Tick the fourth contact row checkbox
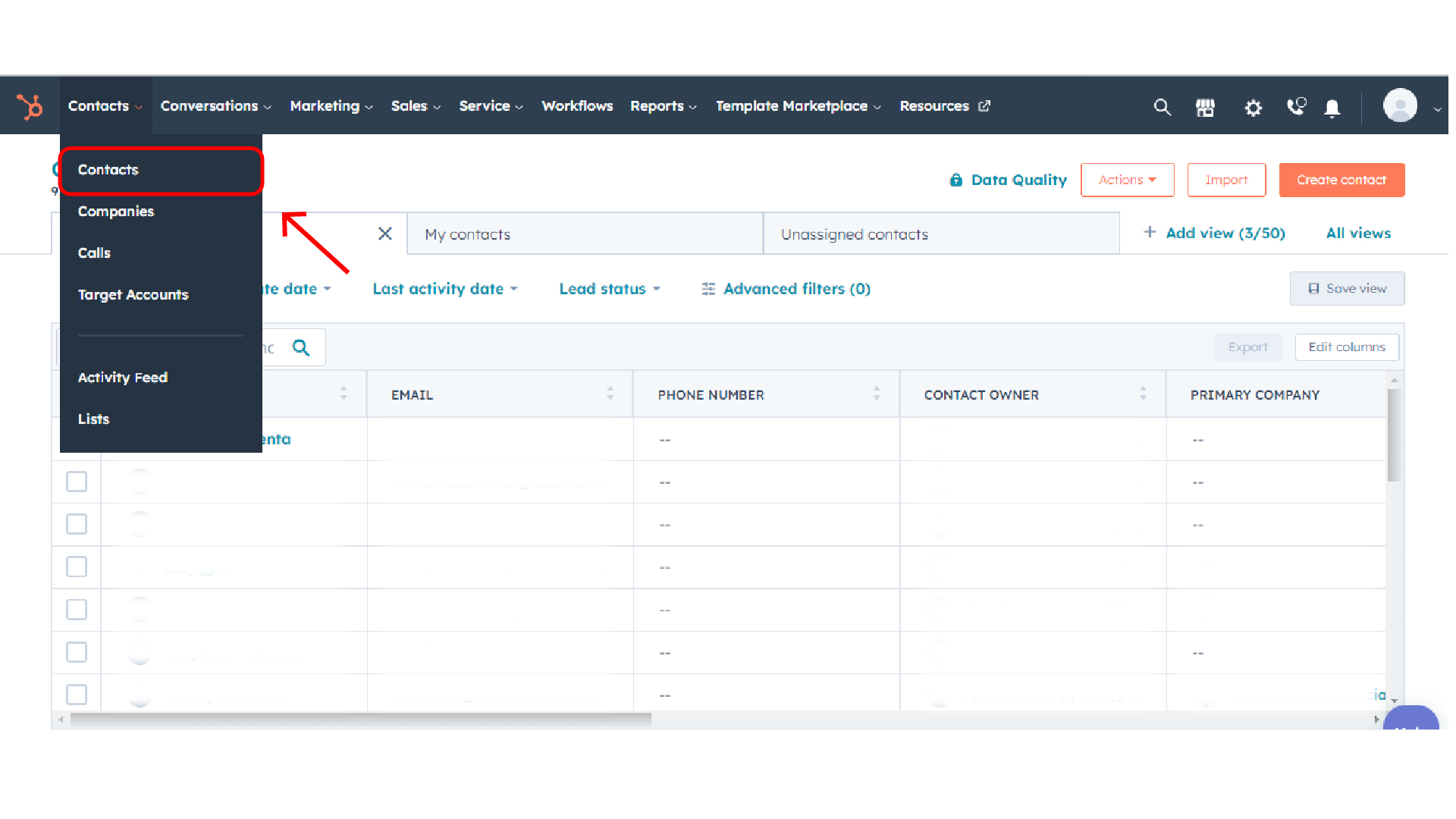Screen dimensions: 1456x819 click(77, 566)
